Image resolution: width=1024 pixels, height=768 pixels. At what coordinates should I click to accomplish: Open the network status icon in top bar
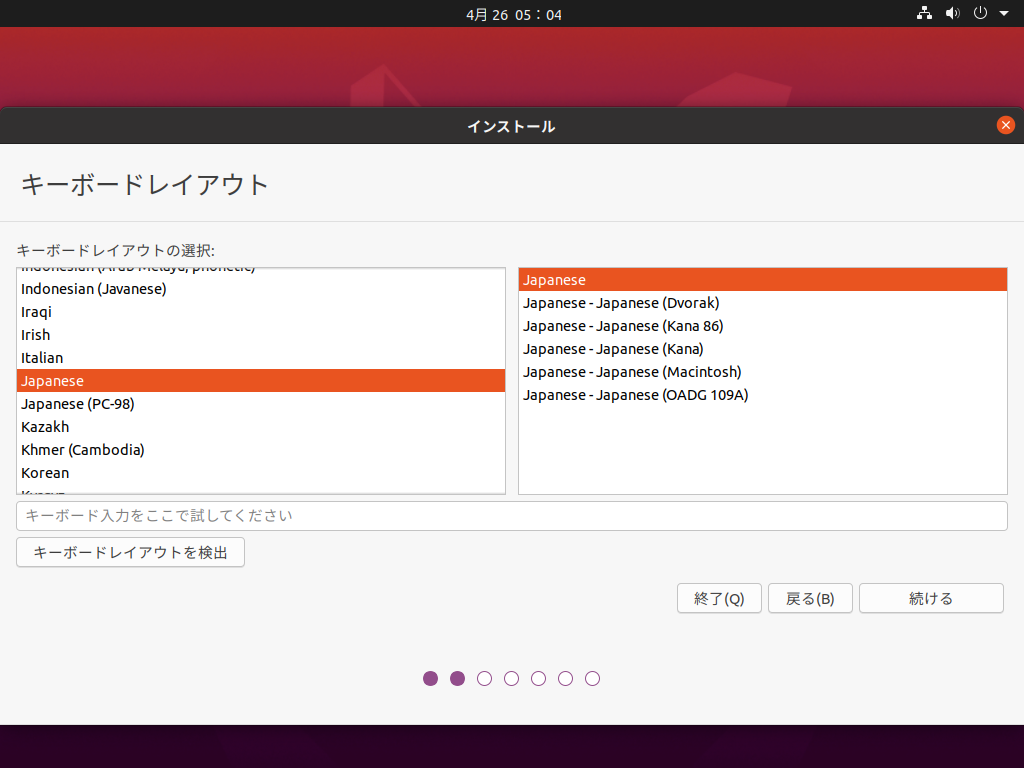[x=924, y=13]
